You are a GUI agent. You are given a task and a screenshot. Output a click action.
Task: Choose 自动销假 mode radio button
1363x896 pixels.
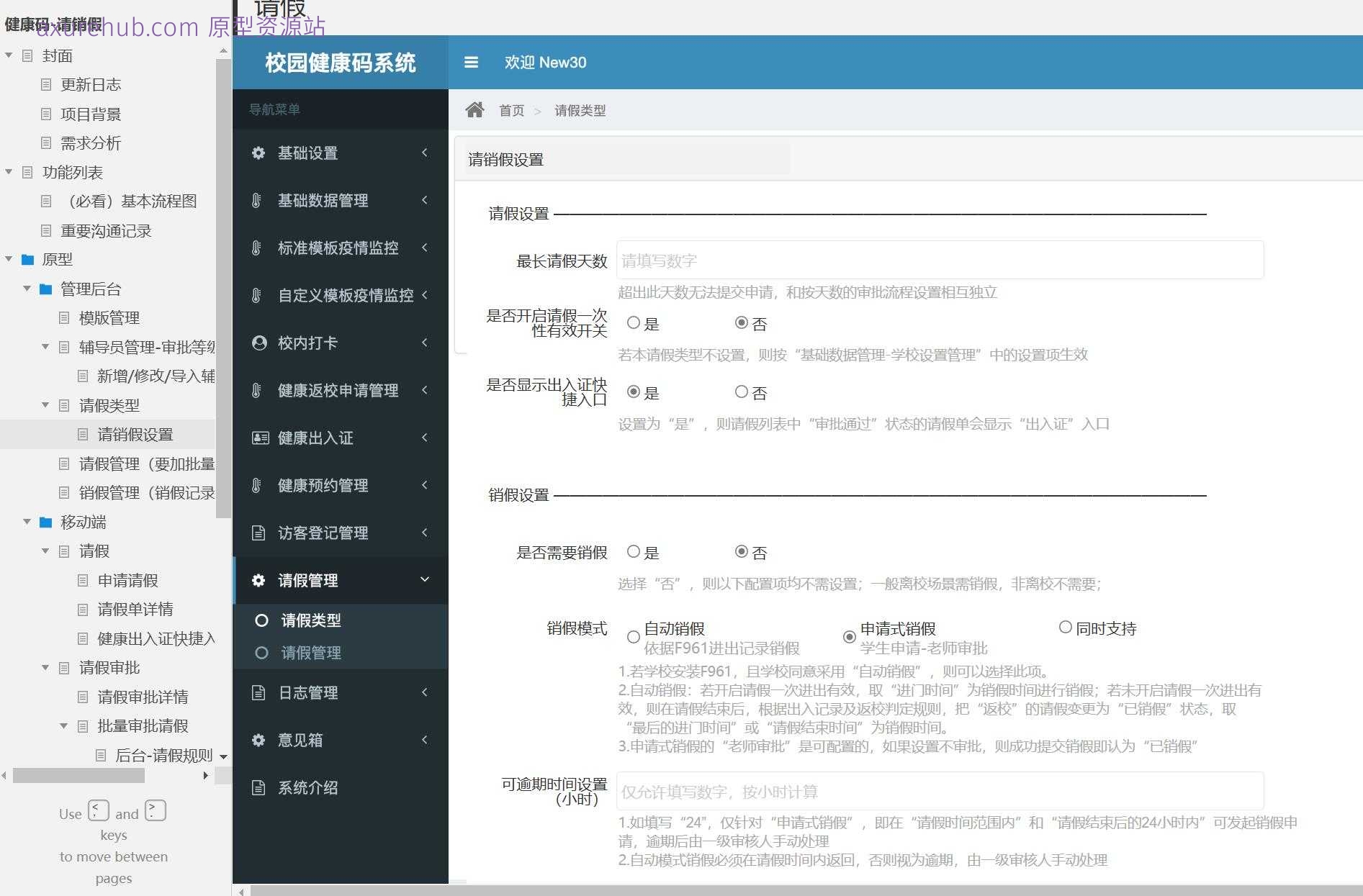pos(633,637)
